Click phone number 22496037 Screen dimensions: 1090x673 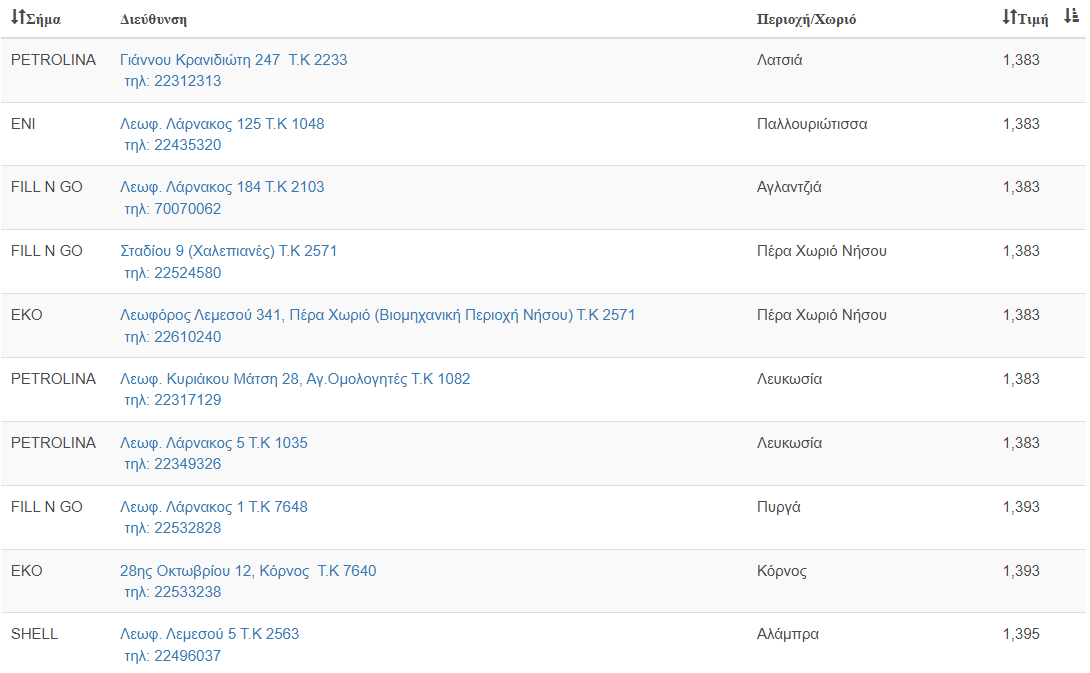coord(187,656)
